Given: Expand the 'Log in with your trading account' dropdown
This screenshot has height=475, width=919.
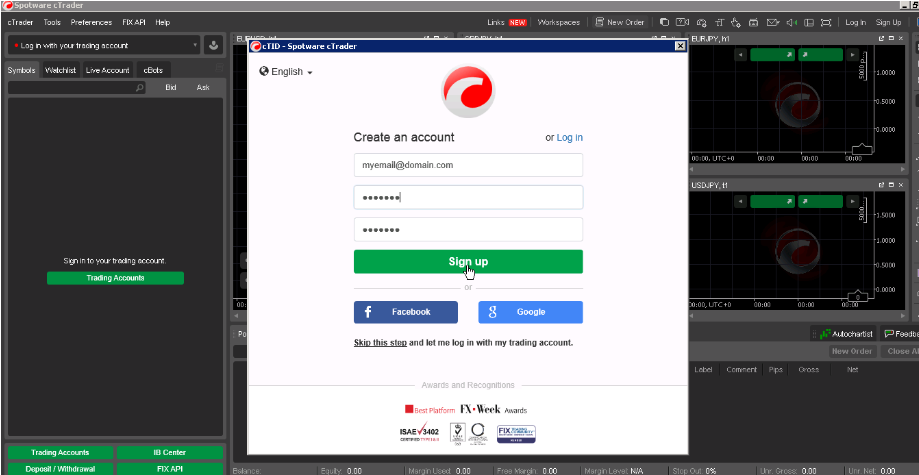Looking at the screenshot, I should pyautogui.click(x=104, y=45).
